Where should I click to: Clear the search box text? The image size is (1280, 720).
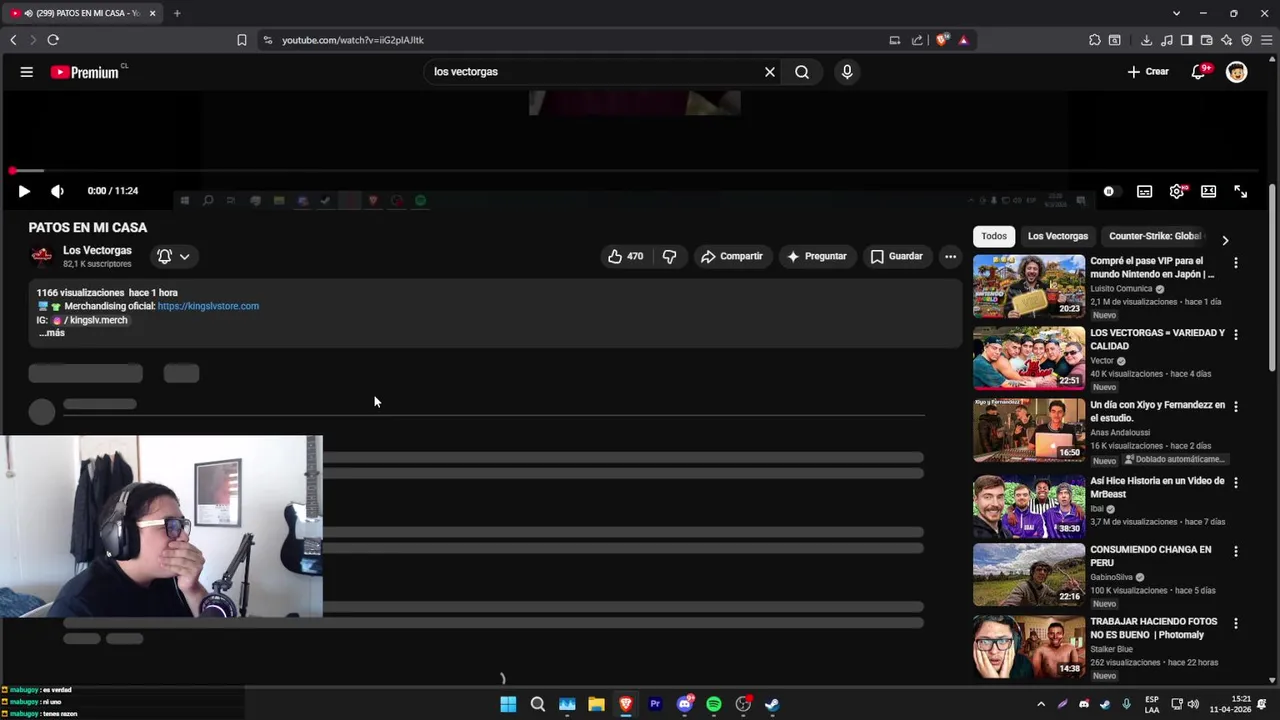770,72
